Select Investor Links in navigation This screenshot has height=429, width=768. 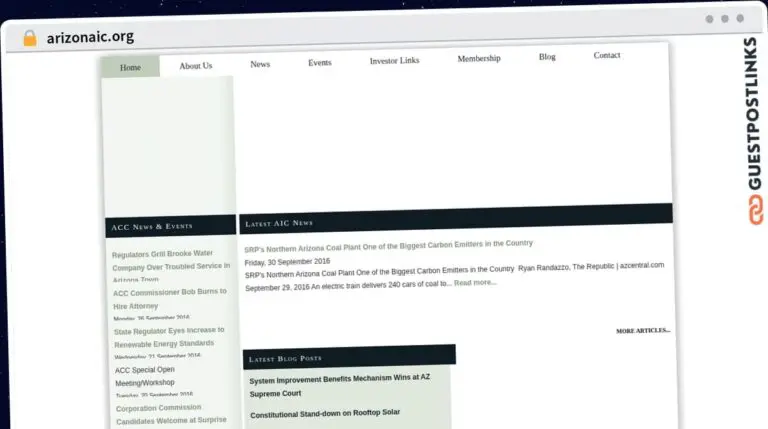[x=394, y=61]
